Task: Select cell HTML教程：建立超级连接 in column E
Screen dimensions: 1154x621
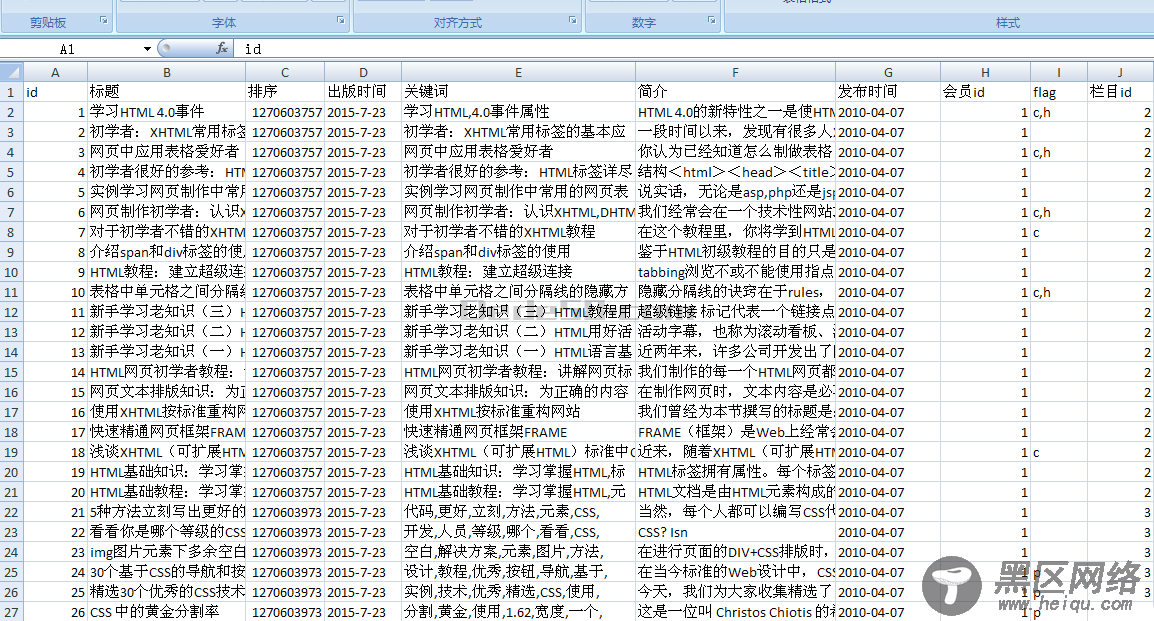Action: pyautogui.click(x=518, y=272)
